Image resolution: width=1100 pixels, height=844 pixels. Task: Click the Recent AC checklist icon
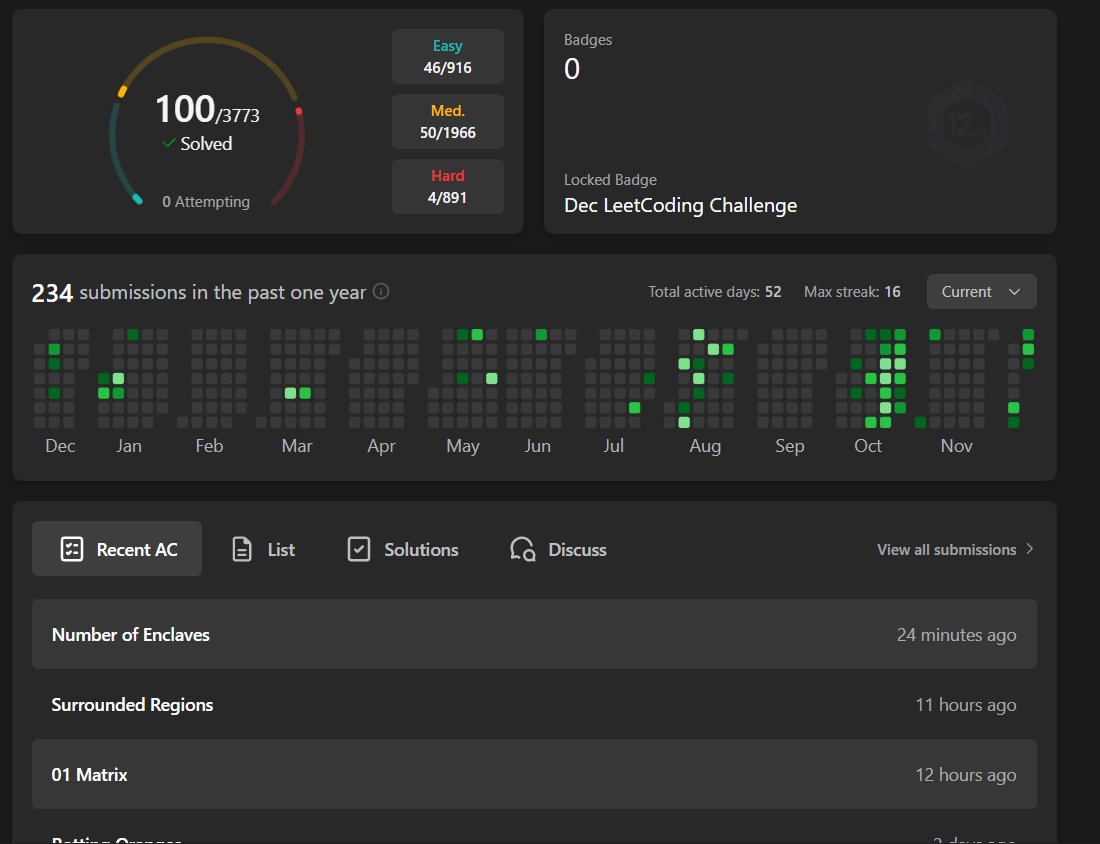pyautogui.click(x=72, y=549)
